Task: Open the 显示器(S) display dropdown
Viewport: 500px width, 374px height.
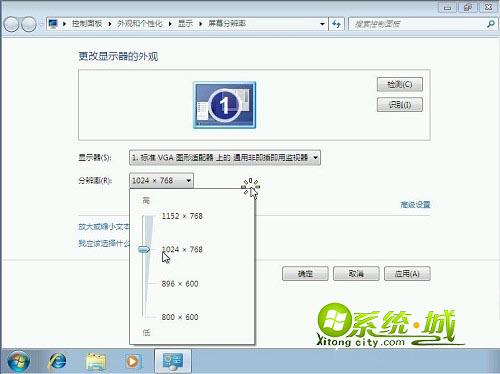Action: click(x=225, y=158)
